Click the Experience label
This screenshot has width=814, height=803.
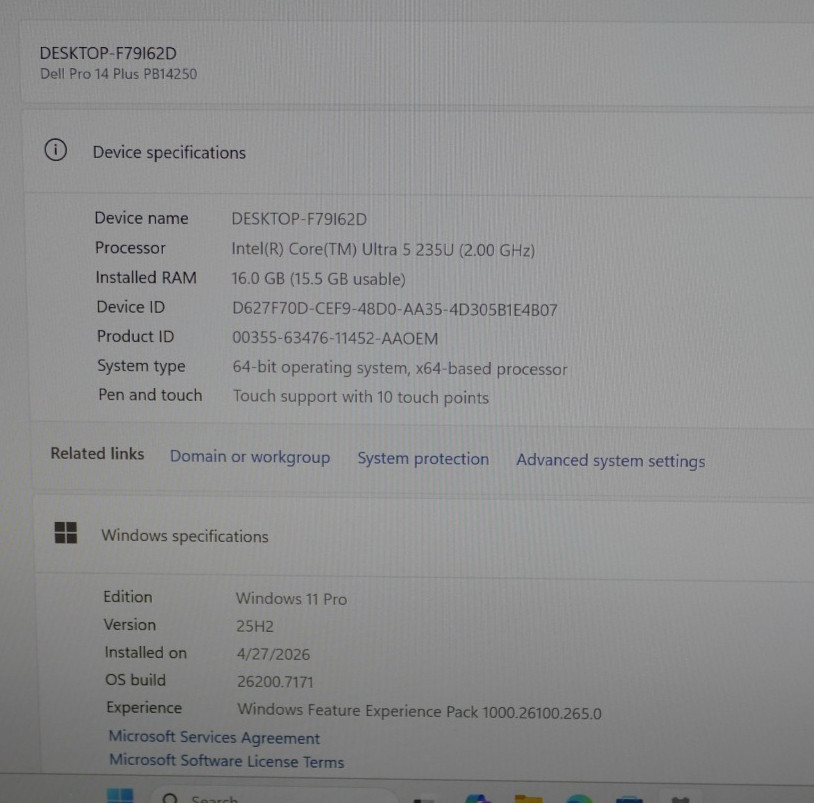pyautogui.click(x=144, y=708)
